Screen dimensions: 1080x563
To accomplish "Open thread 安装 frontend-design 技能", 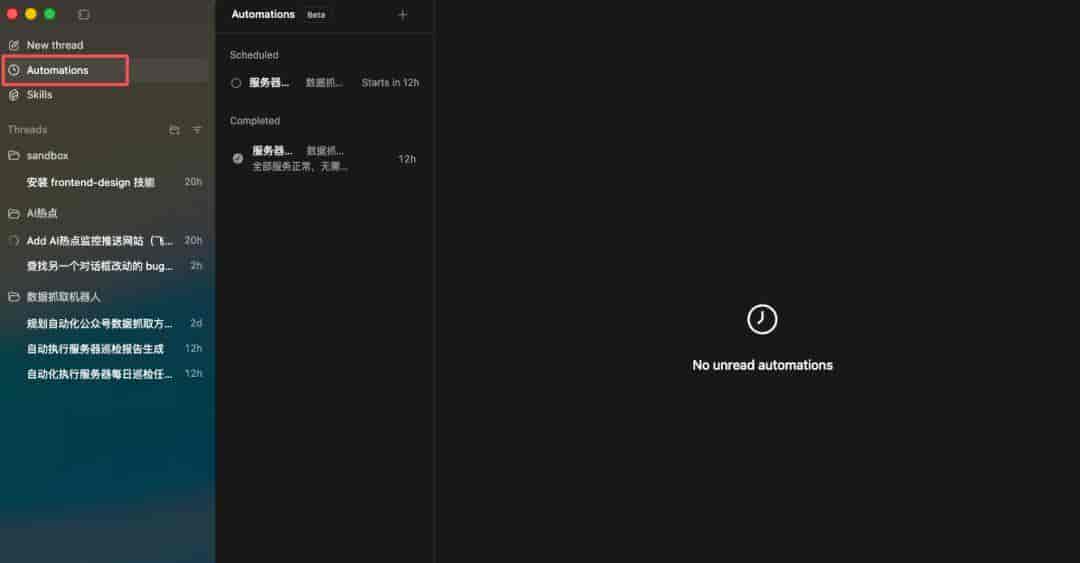I will pos(107,183).
